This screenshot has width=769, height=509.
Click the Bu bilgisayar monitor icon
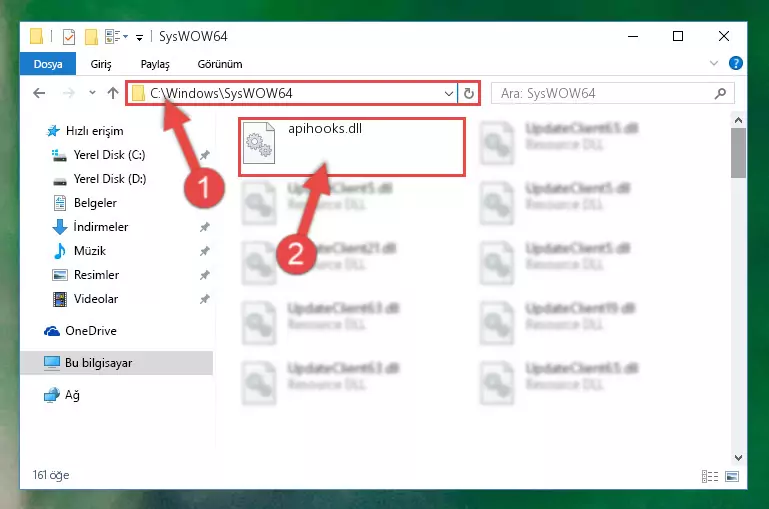click(51, 363)
